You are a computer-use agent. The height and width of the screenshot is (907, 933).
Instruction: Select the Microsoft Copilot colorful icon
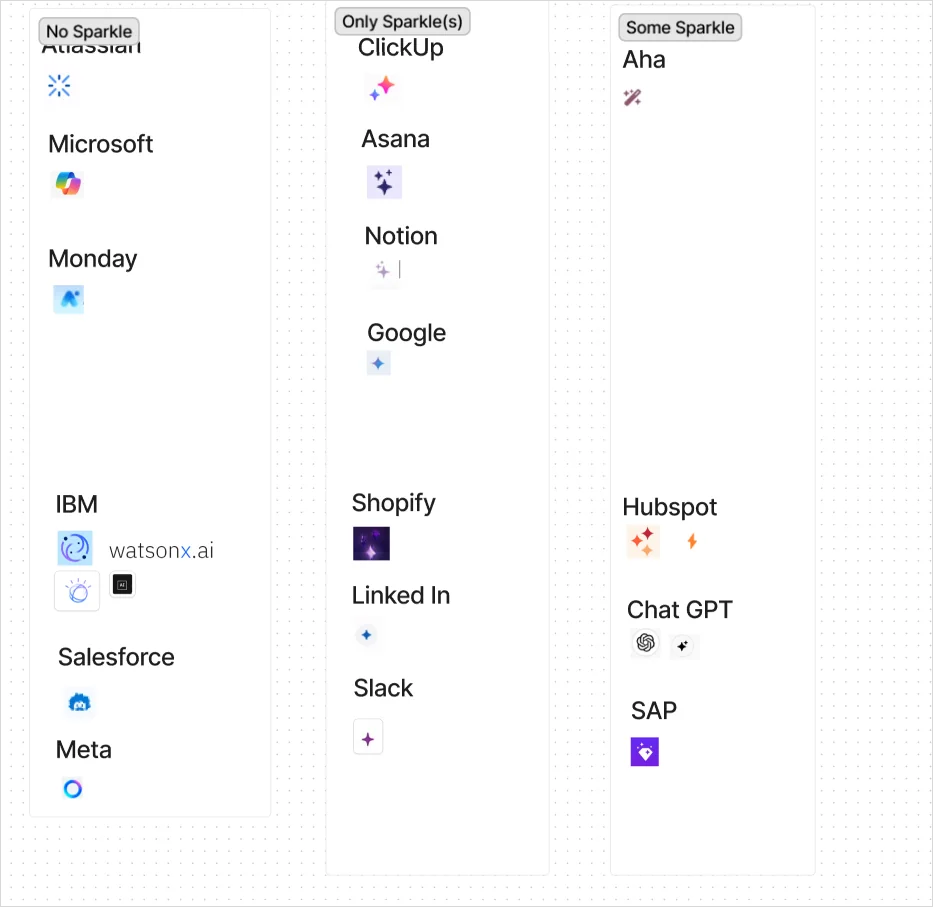[68, 184]
